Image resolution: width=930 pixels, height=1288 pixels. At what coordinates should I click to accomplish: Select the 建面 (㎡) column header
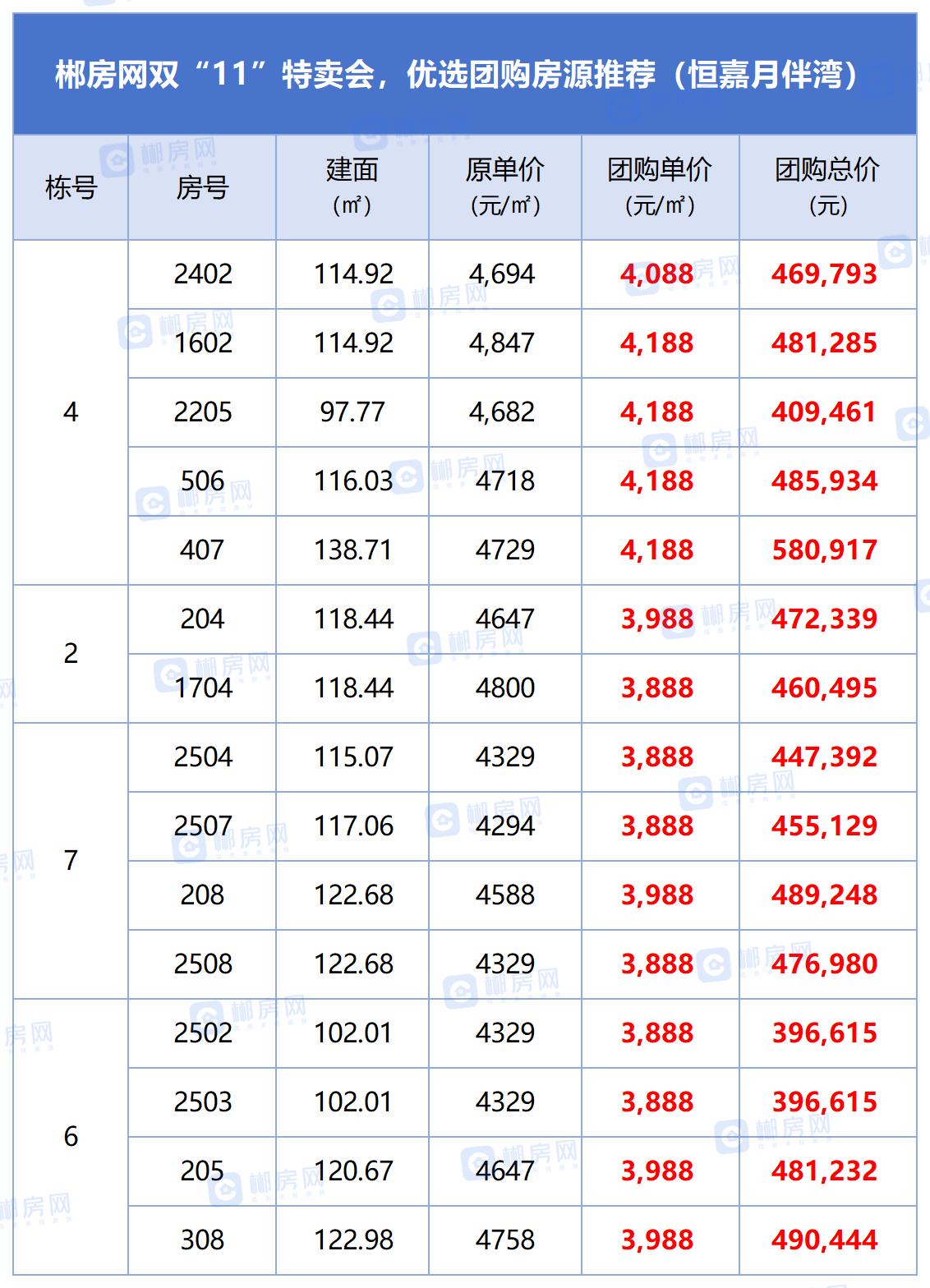point(352,186)
